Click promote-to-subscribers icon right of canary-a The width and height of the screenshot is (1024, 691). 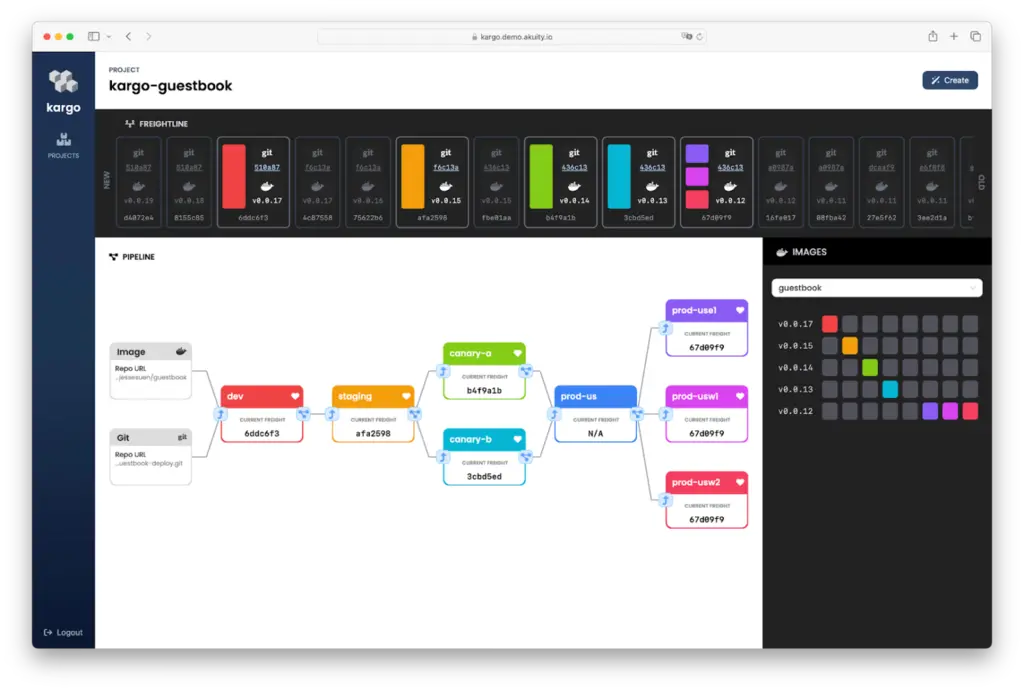click(x=526, y=372)
